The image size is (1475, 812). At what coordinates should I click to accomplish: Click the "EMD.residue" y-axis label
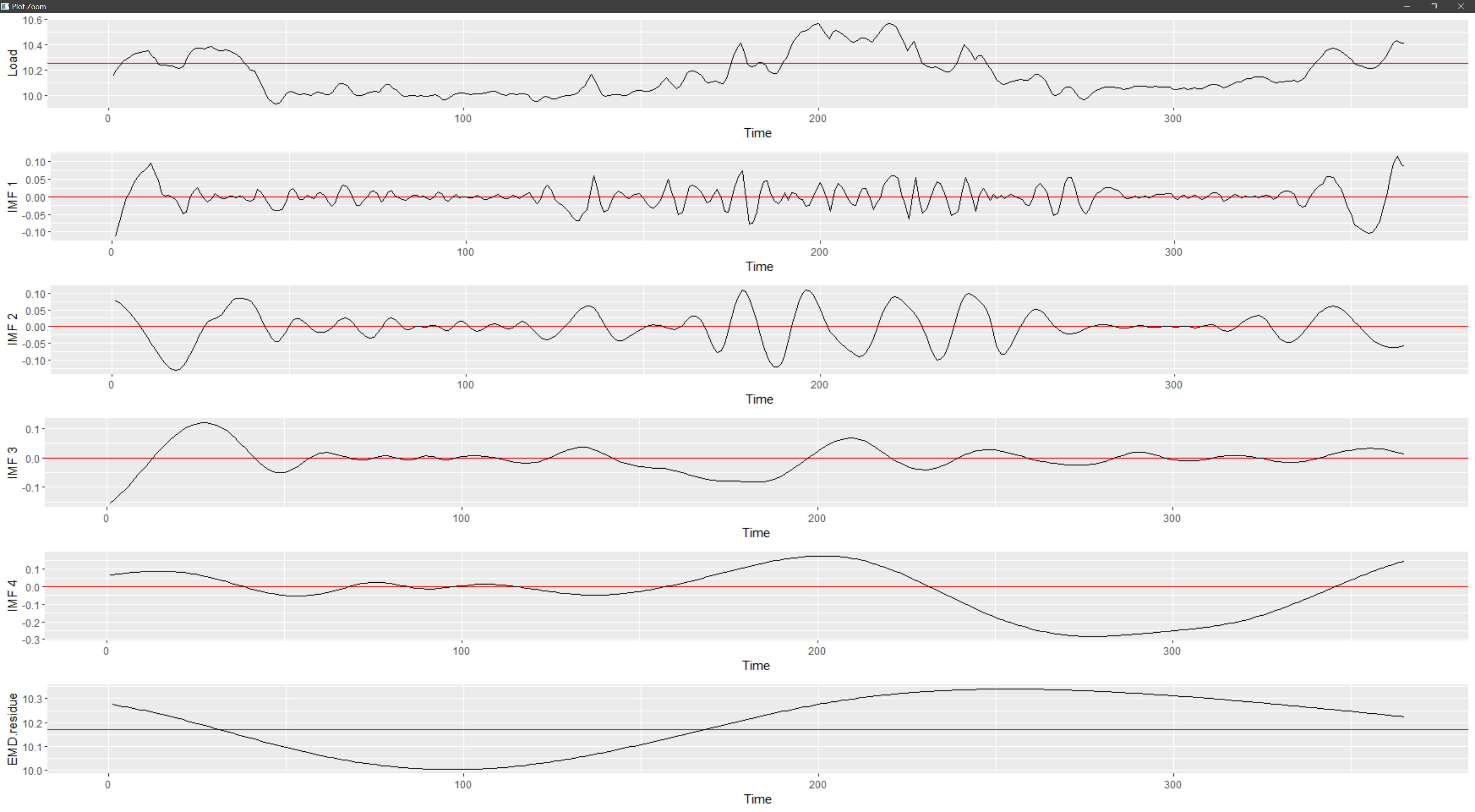[x=12, y=729]
